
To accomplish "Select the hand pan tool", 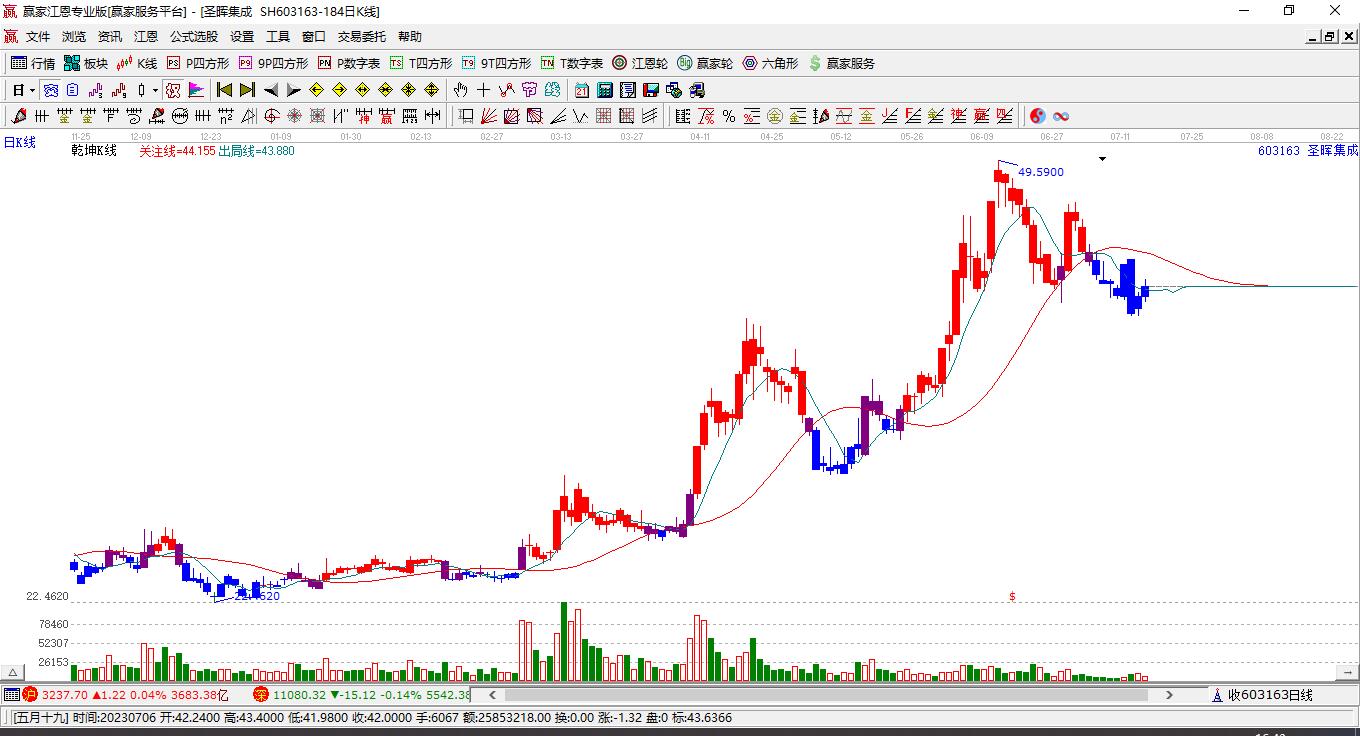I will click(x=461, y=90).
